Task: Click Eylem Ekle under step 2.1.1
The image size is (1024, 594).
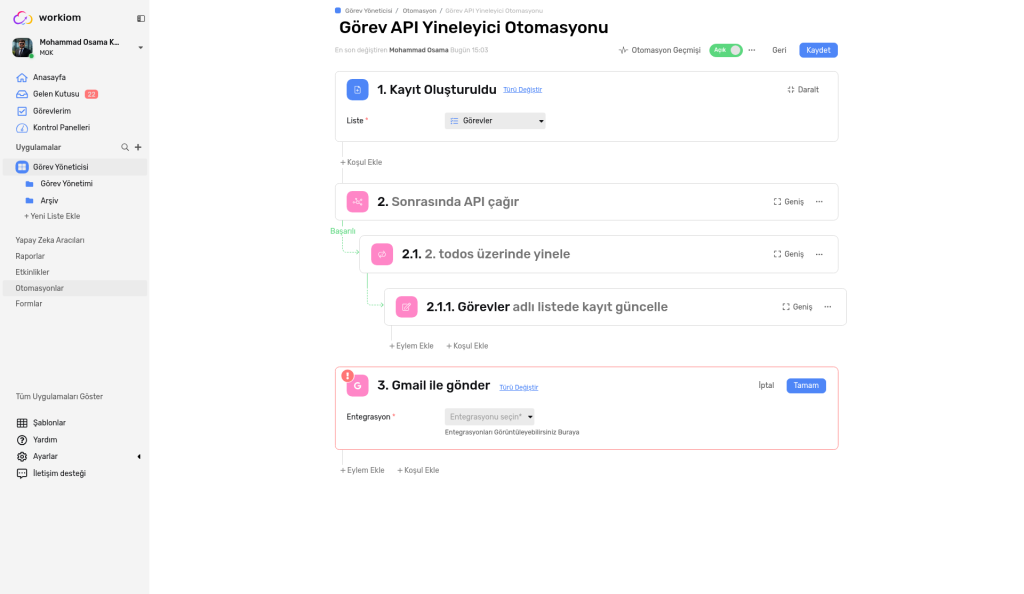Action: coord(411,346)
